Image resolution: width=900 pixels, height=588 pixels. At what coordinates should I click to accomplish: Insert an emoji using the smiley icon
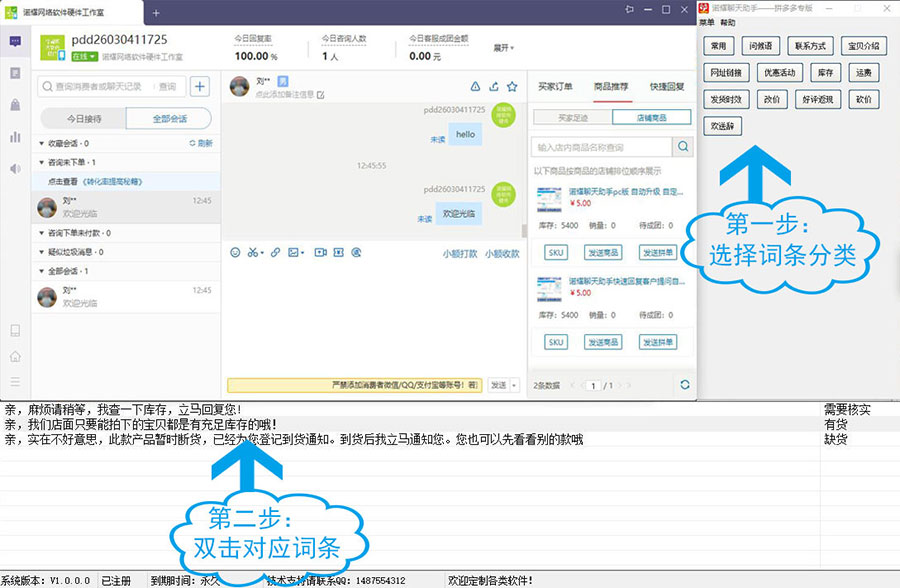[x=236, y=253]
